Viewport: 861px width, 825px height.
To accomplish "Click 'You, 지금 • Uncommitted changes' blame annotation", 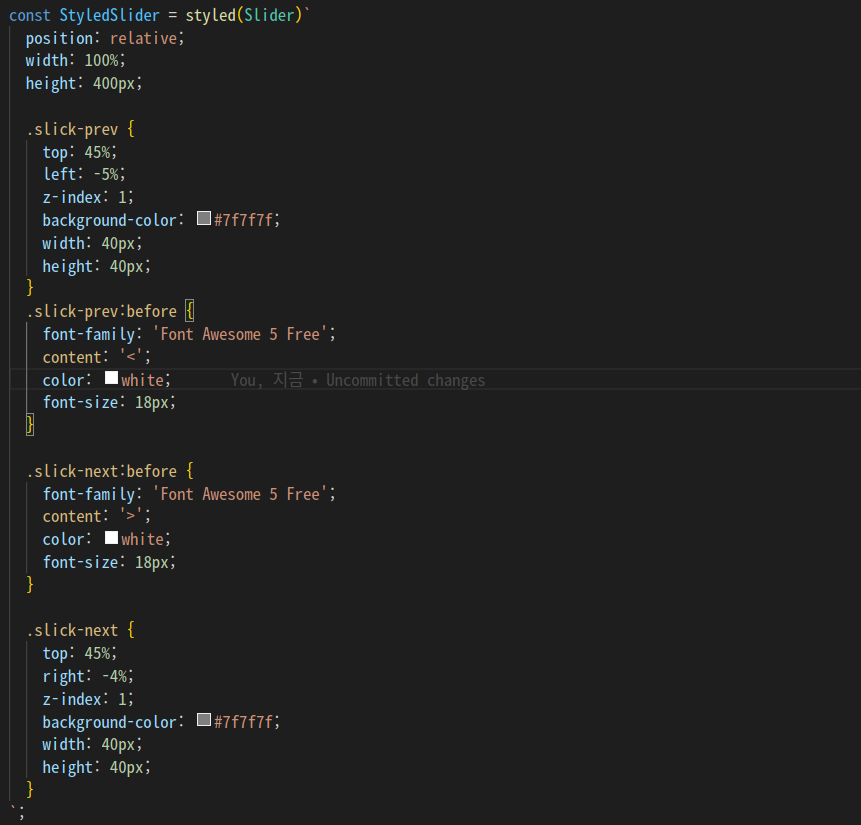I will tap(358, 380).
